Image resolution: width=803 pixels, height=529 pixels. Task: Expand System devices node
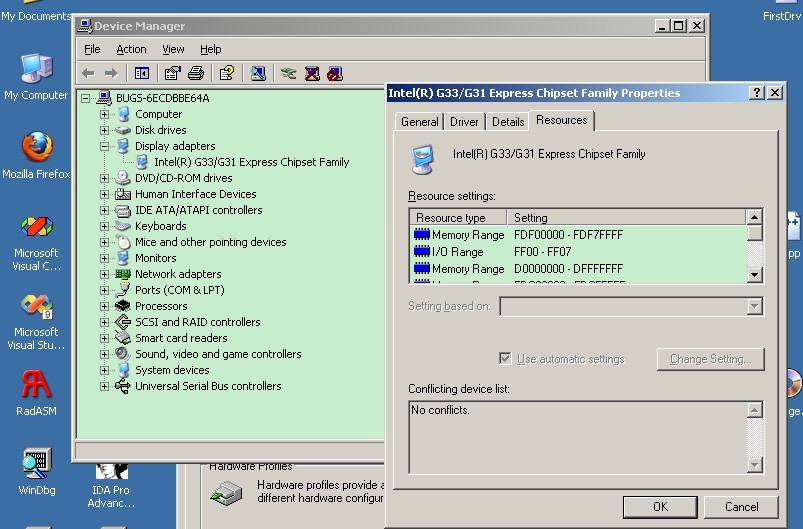pyautogui.click(x=104, y=370)
